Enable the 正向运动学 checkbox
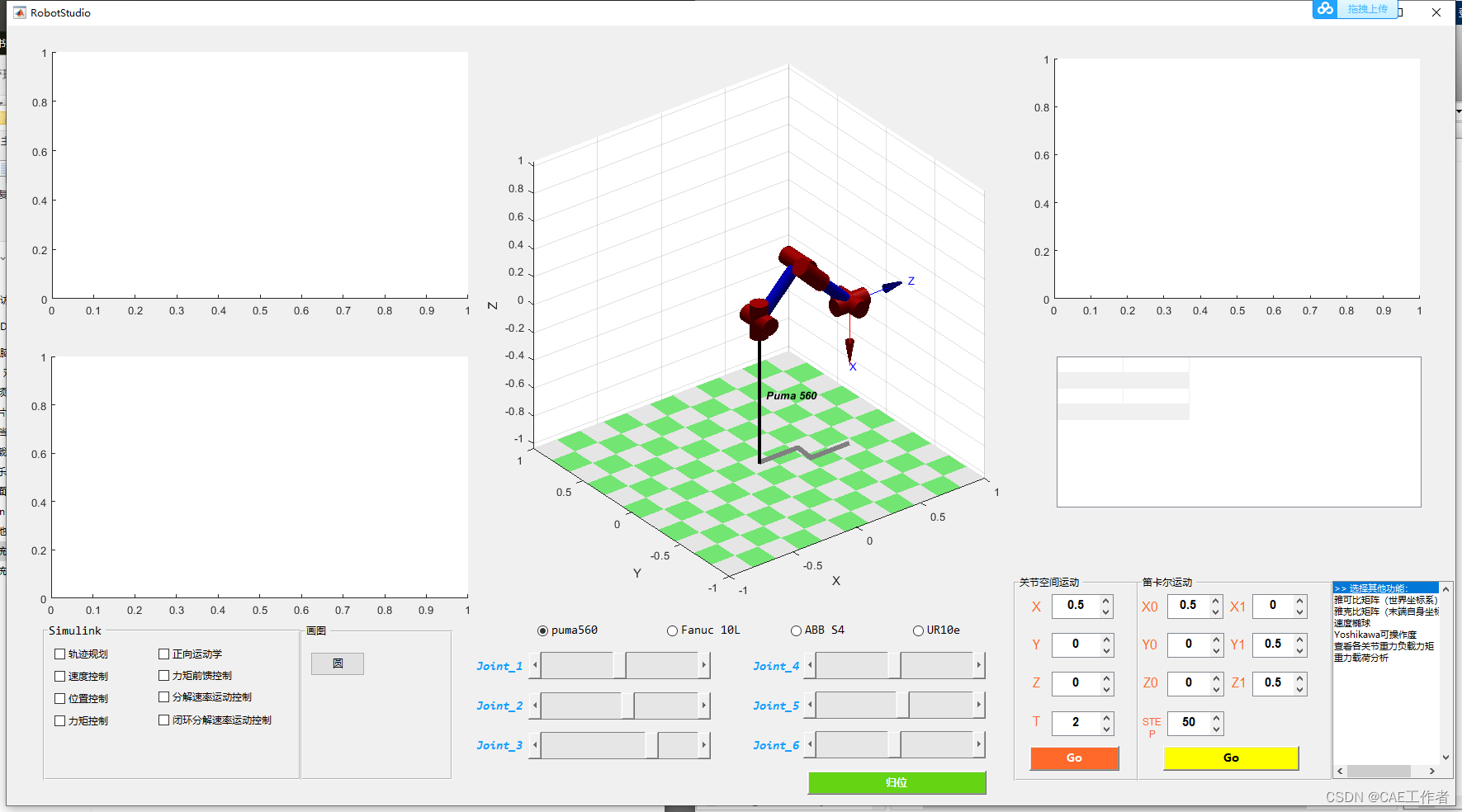The width and height of the screenshot is (1462, 812). (x=163, y=654)
